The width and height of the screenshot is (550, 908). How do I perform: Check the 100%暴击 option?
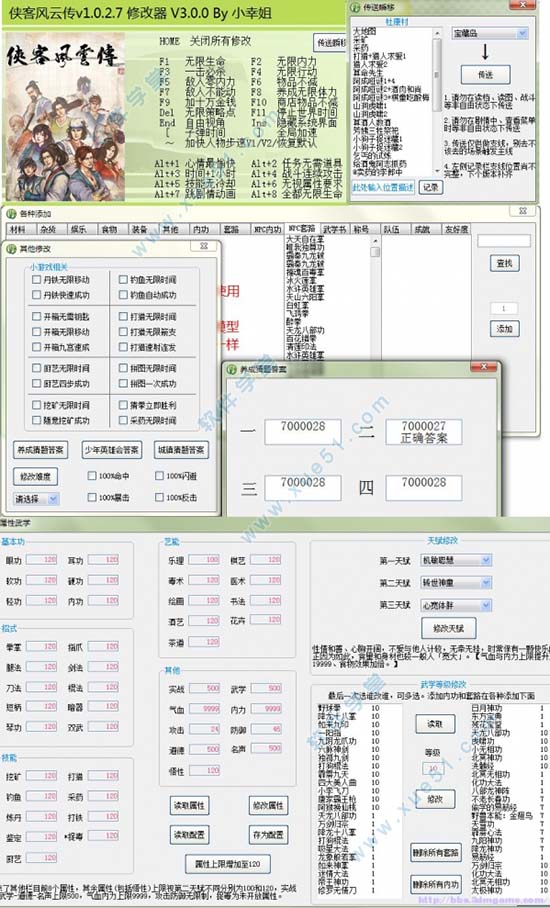pyautogui.click(x=91, y=497)
